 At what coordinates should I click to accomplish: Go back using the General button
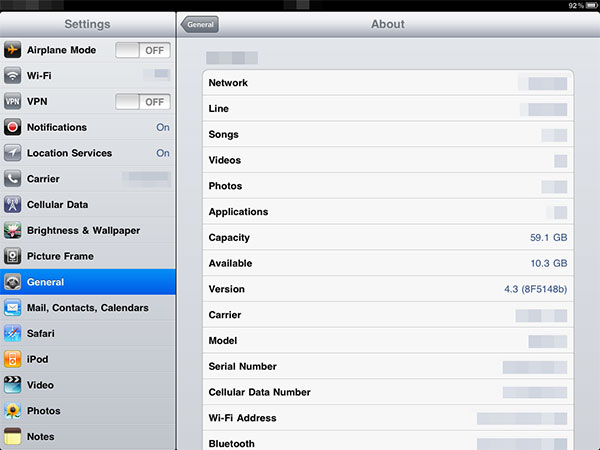coord(200,24)
